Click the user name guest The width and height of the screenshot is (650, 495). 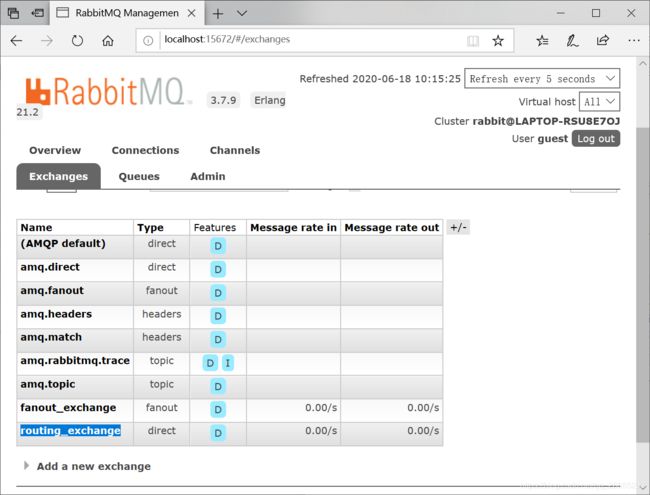pos(552,139)
